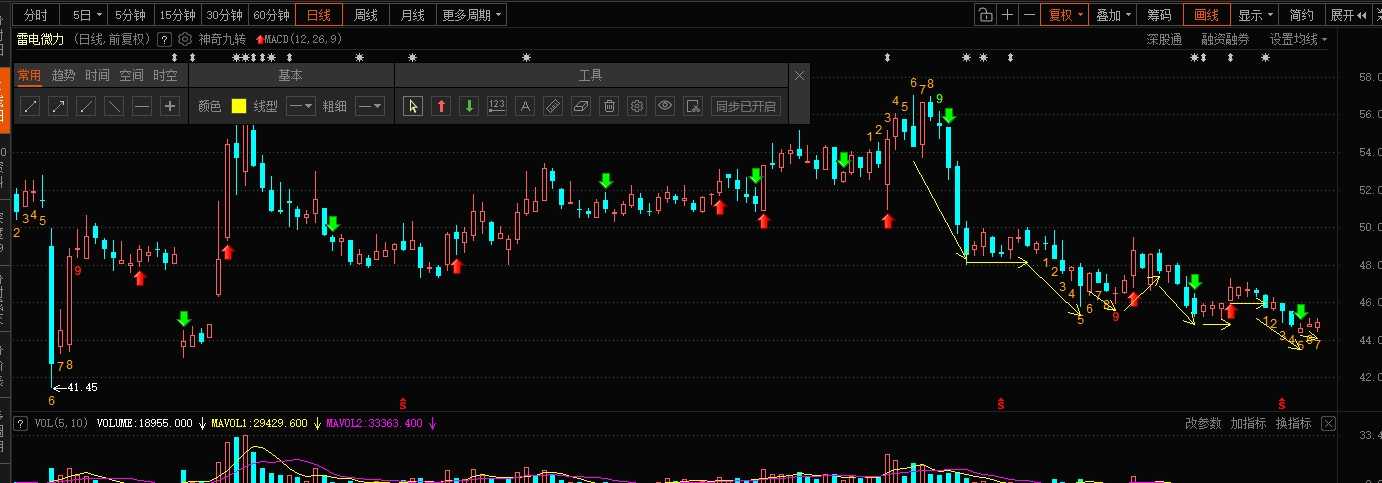Click 加指标 to add indicator

tap(1248, 424)
